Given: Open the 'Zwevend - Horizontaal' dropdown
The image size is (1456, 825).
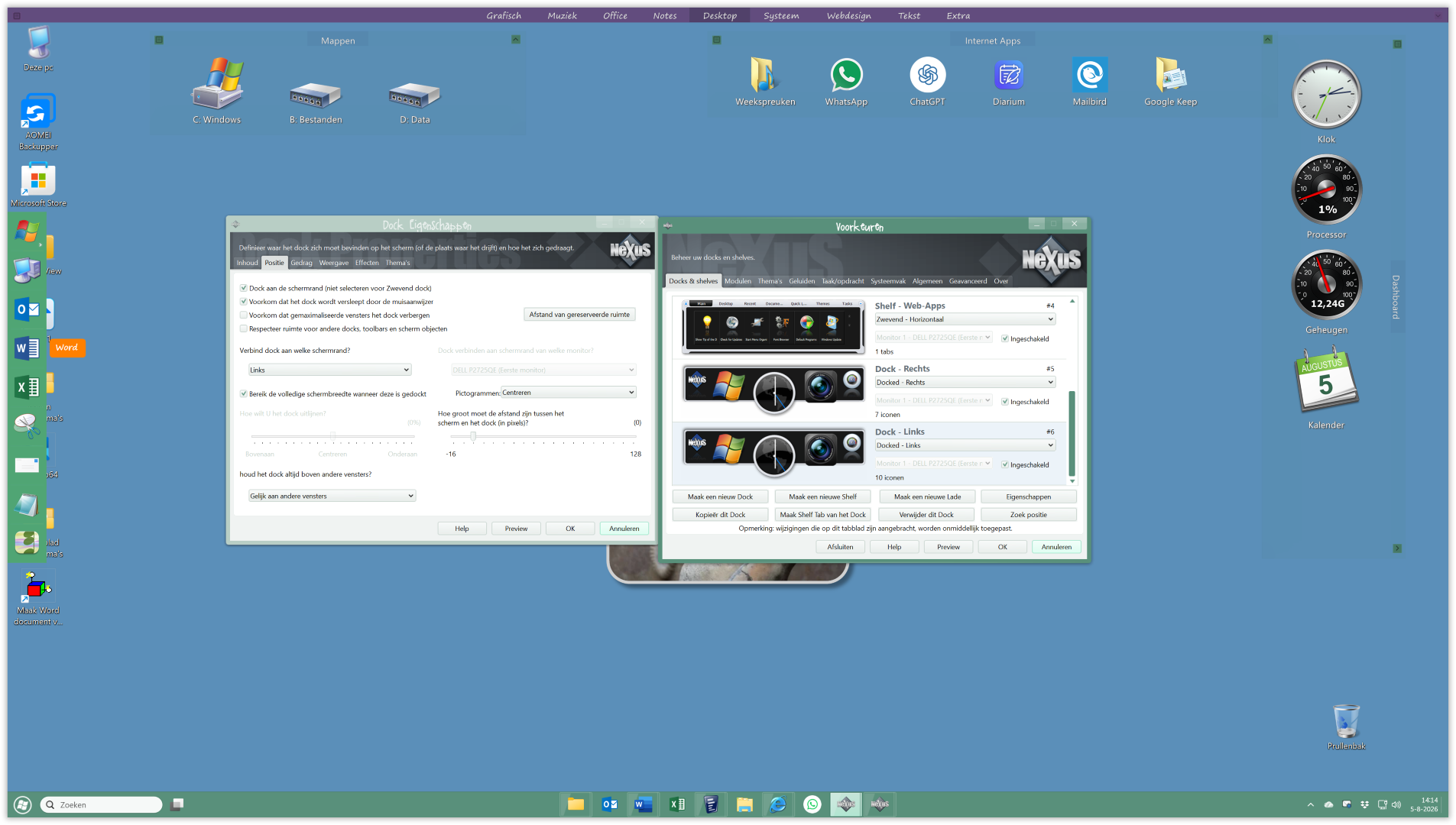Looking at the screenshot, I should pyautogui.click(x=965, y=320).
